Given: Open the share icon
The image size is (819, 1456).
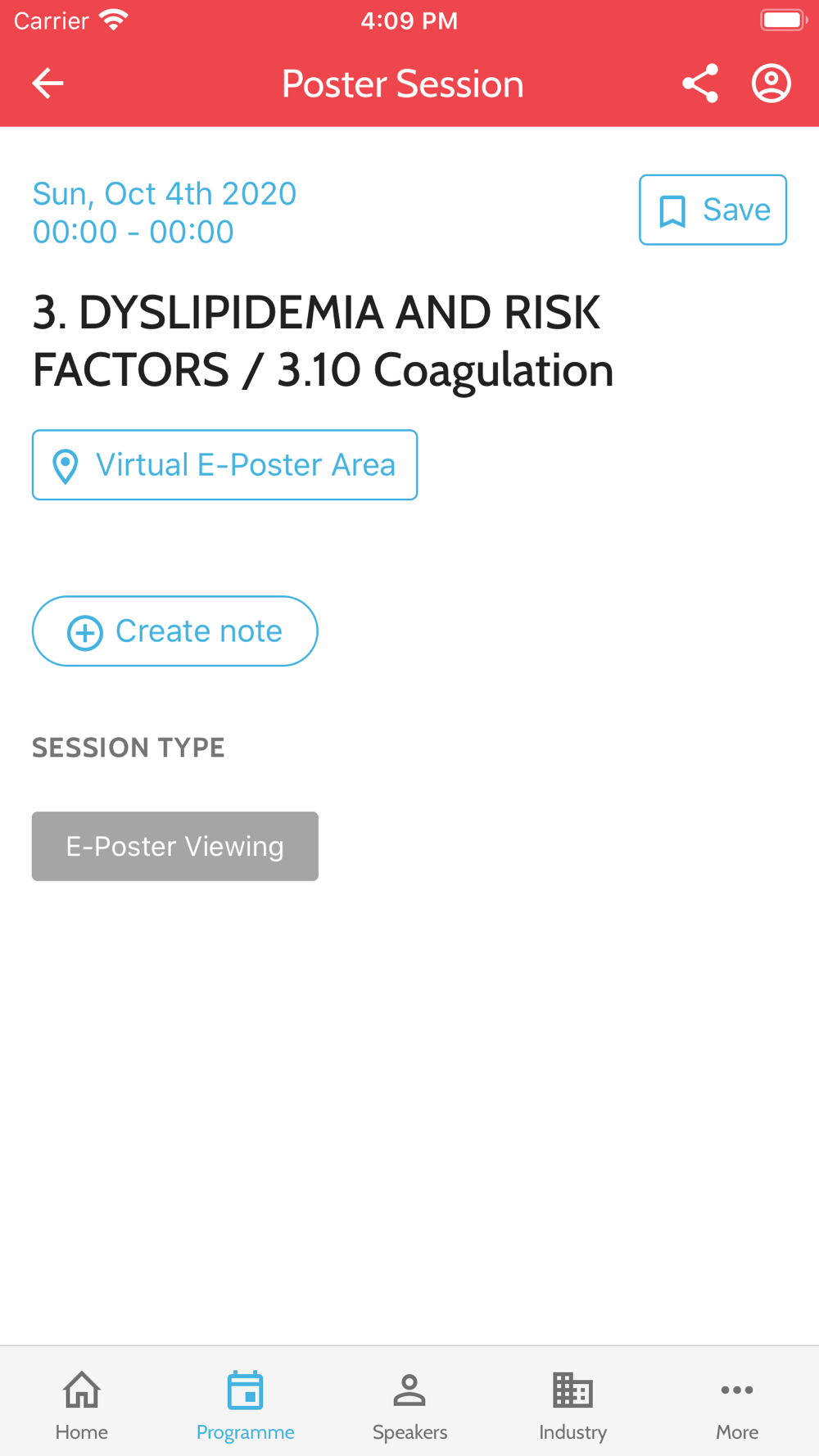Looking at the screenshot, I should pyautogui.click(x=700, y=84).
